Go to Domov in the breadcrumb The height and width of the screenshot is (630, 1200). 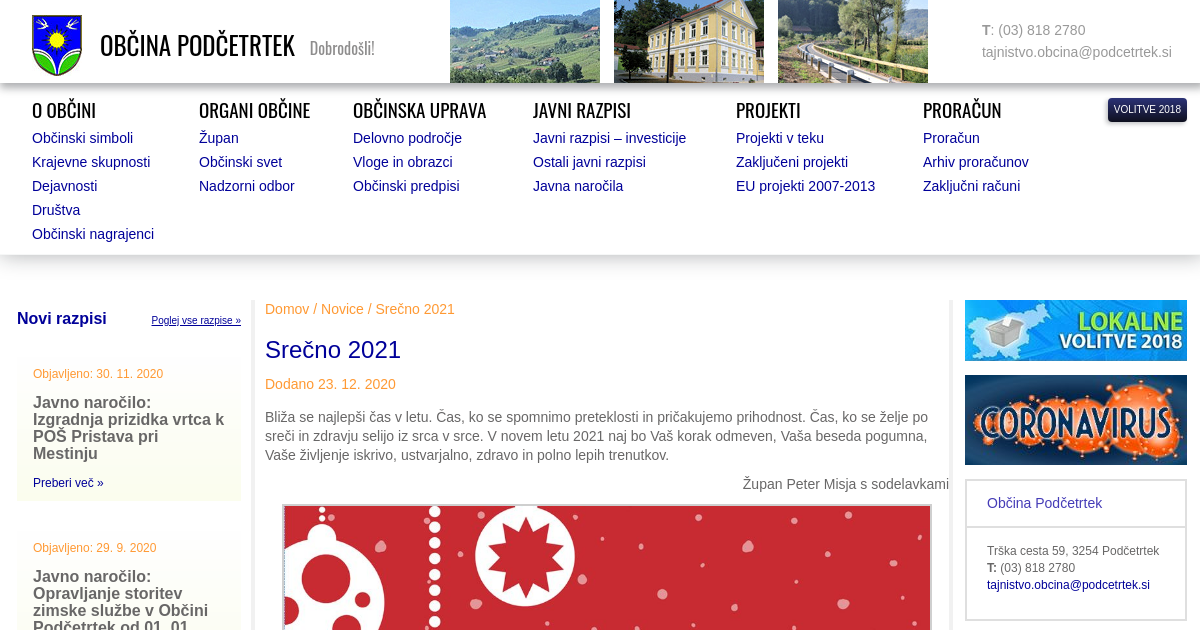tap(287, 309)
